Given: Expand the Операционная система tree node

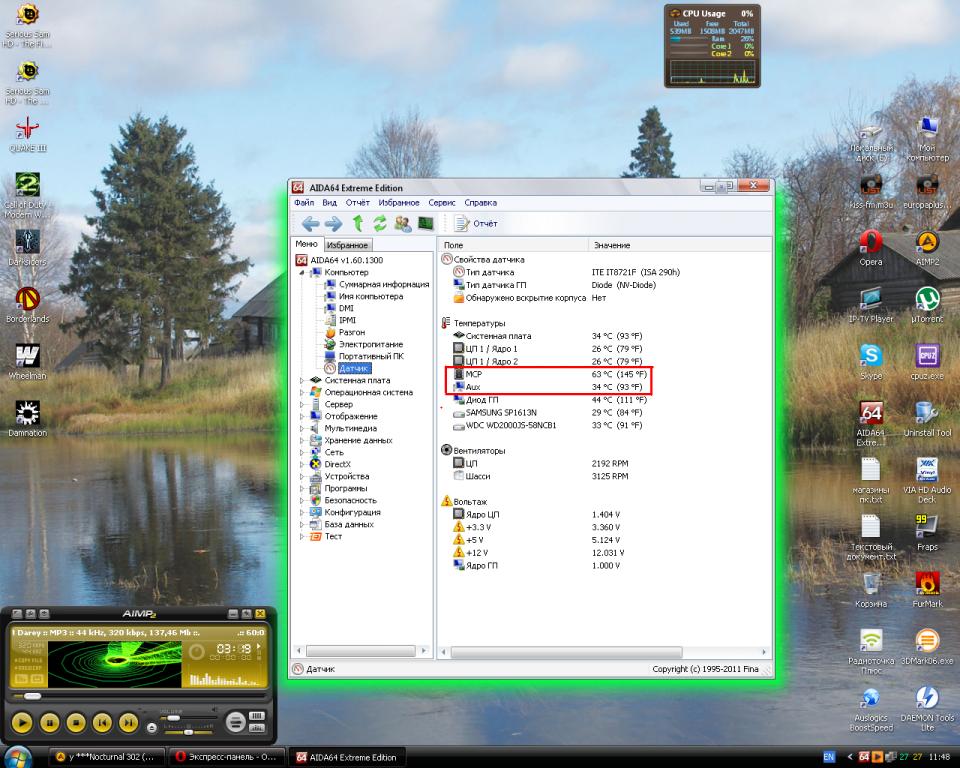Looking at the screenshot, I should 302,393.
